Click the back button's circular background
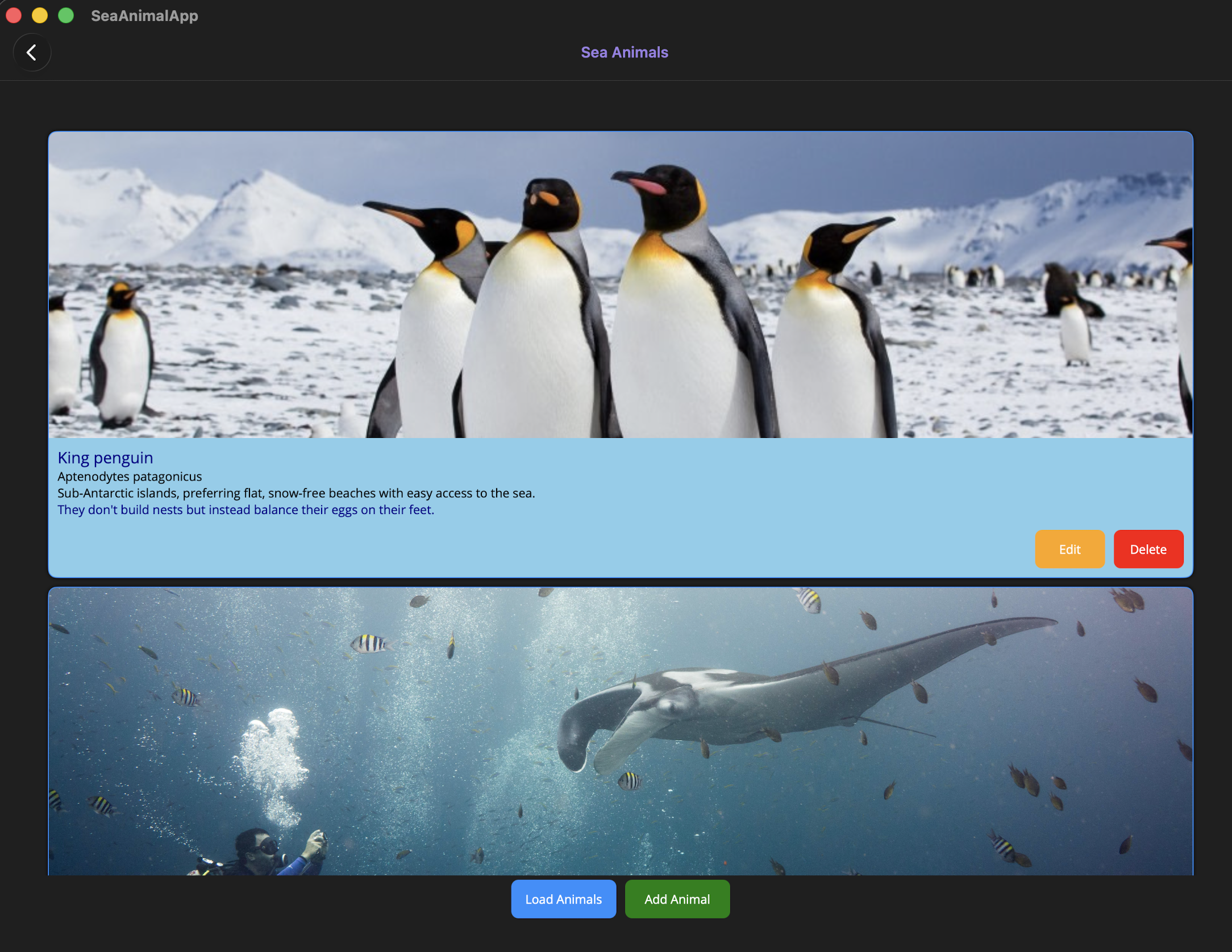1232x952 pixels. (32, 52)
